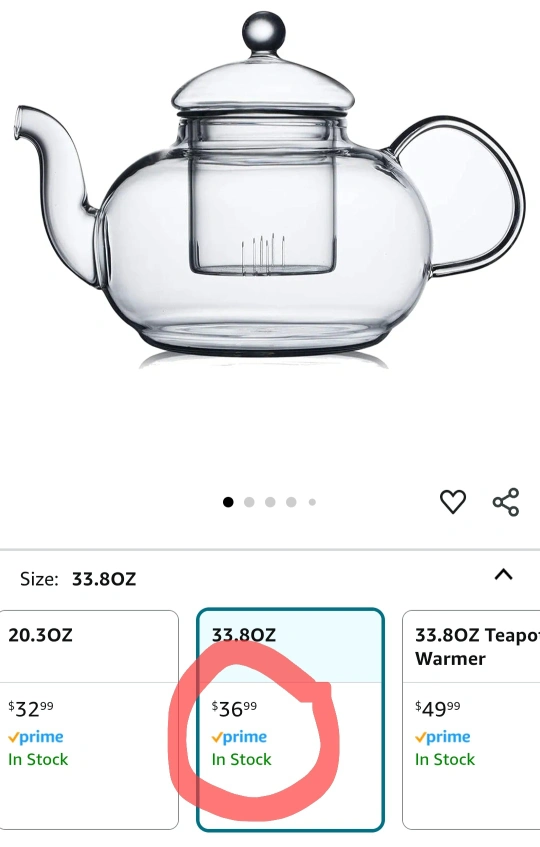Select the fourth image carousel dot

pyautogui.click(x=291, y=502)
